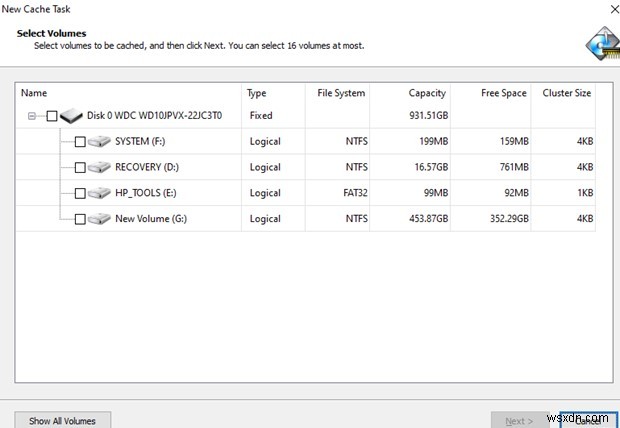Collapse the Disk 0 tree node
This screenshot has width=620, height=428.
(x=32, y=116)
